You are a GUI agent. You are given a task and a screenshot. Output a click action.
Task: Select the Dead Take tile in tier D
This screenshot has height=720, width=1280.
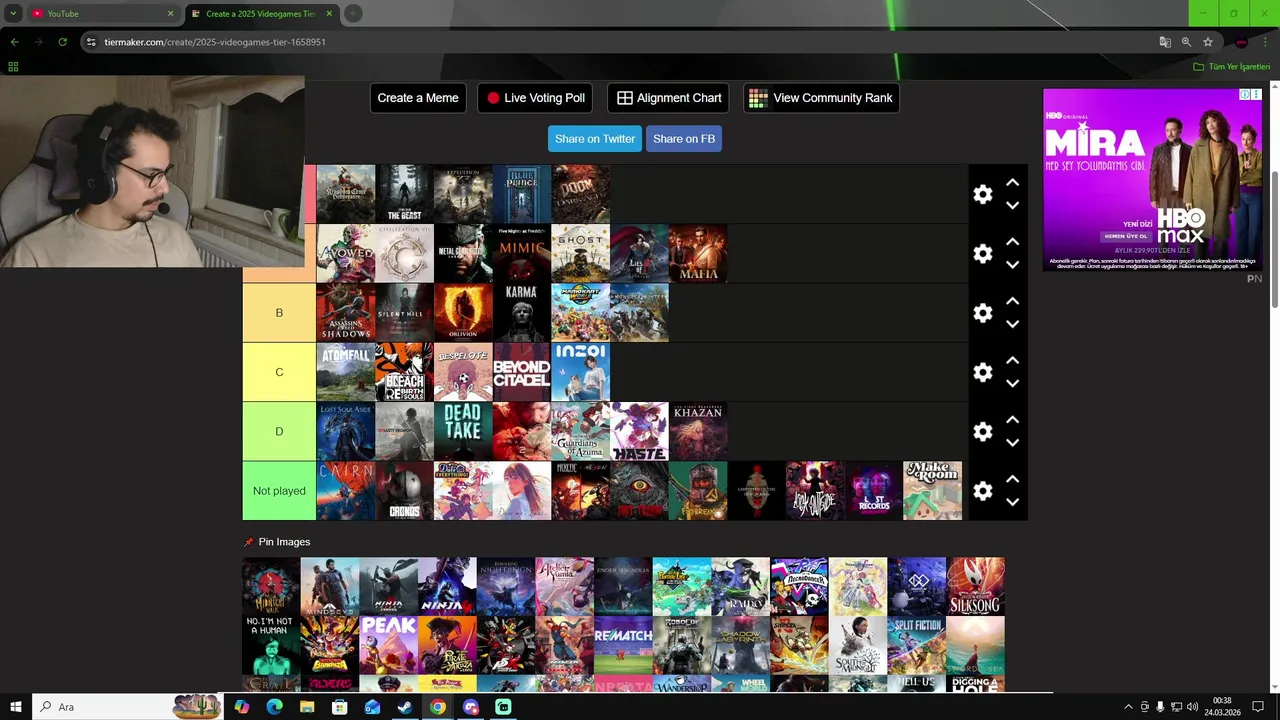(463, 431)
